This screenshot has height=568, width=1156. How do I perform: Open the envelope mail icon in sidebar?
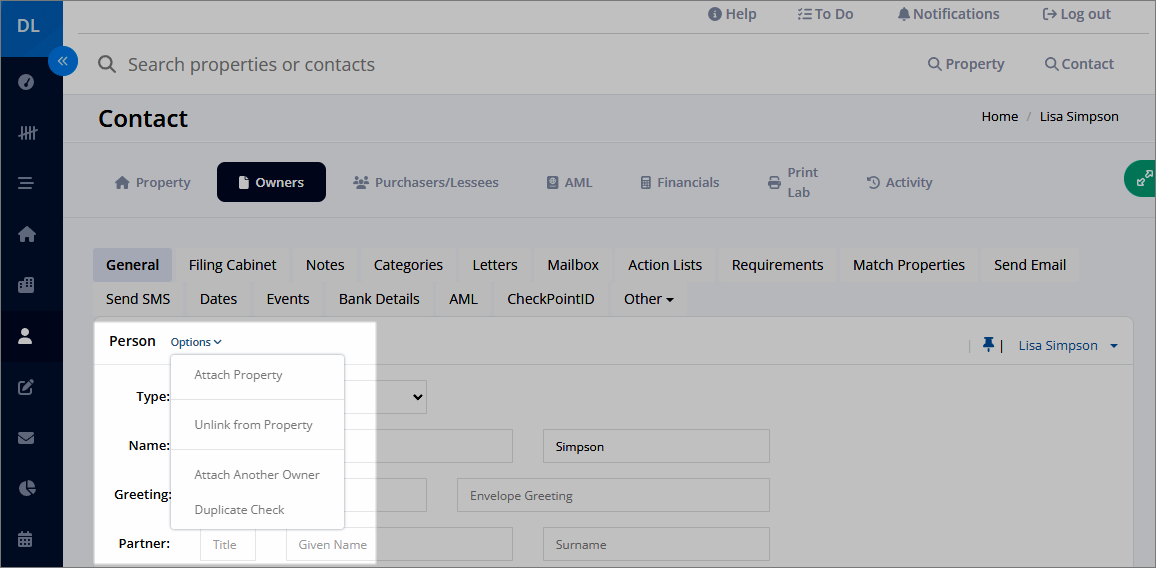26,438
